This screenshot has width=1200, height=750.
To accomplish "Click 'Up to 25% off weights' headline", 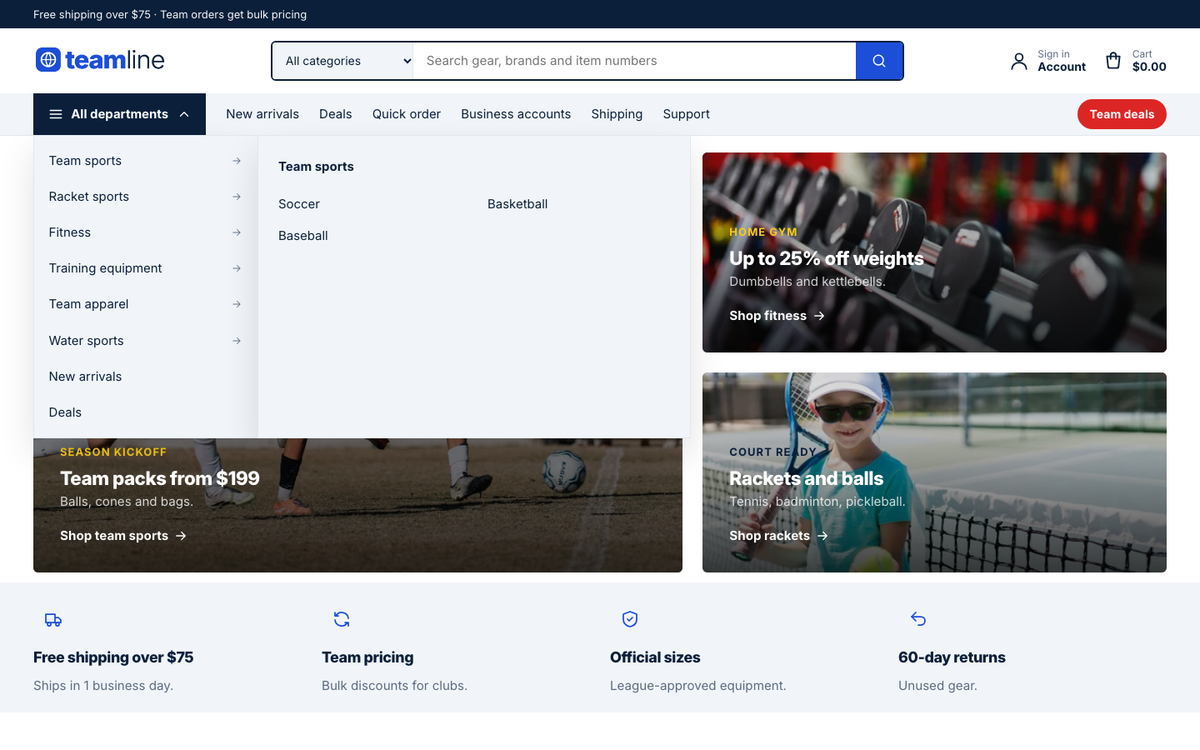I will (826, 258).
